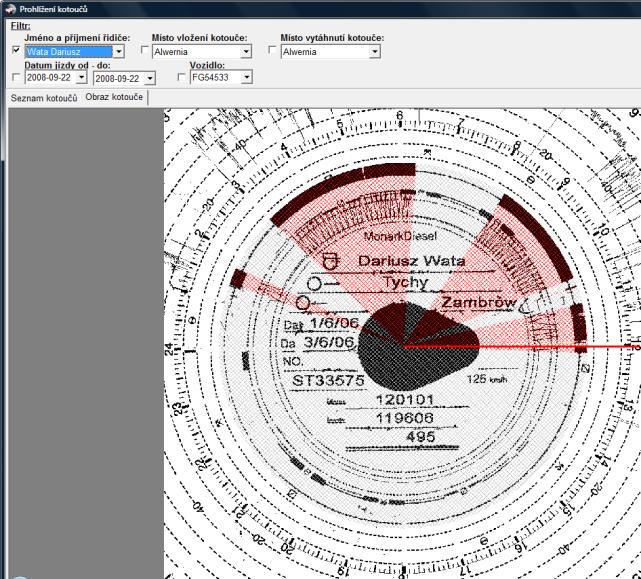Open the Wata Dariusz driver dropdown
This screenshot has height=579, width=641.
click(x=119, y=52)
